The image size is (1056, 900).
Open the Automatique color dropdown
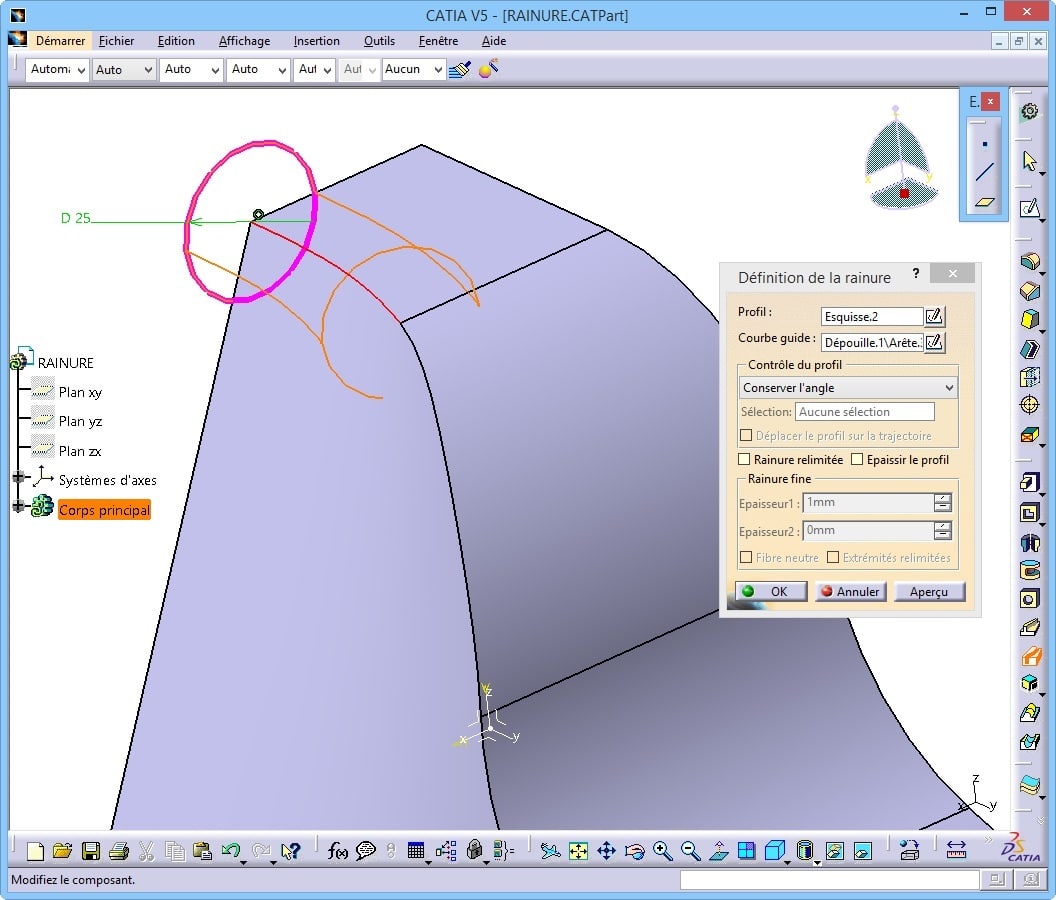57,69
